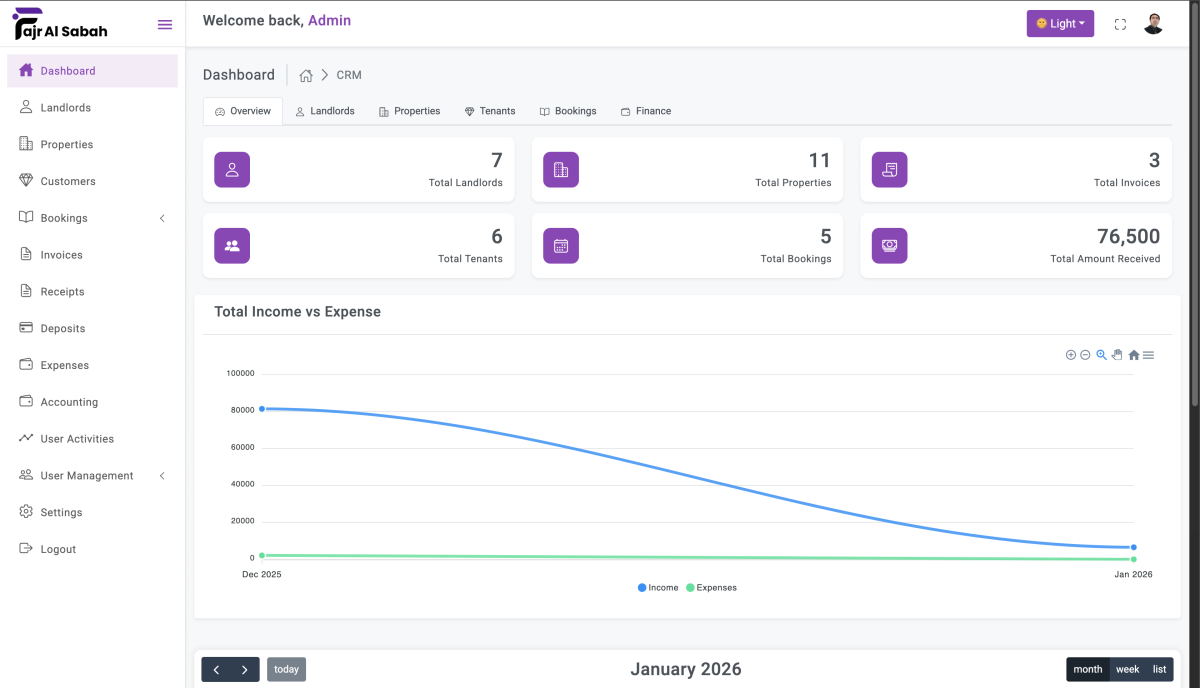Toggle the Income series in chart legend
This screenshot has width=1200, height=688.
tap(658, 588)
